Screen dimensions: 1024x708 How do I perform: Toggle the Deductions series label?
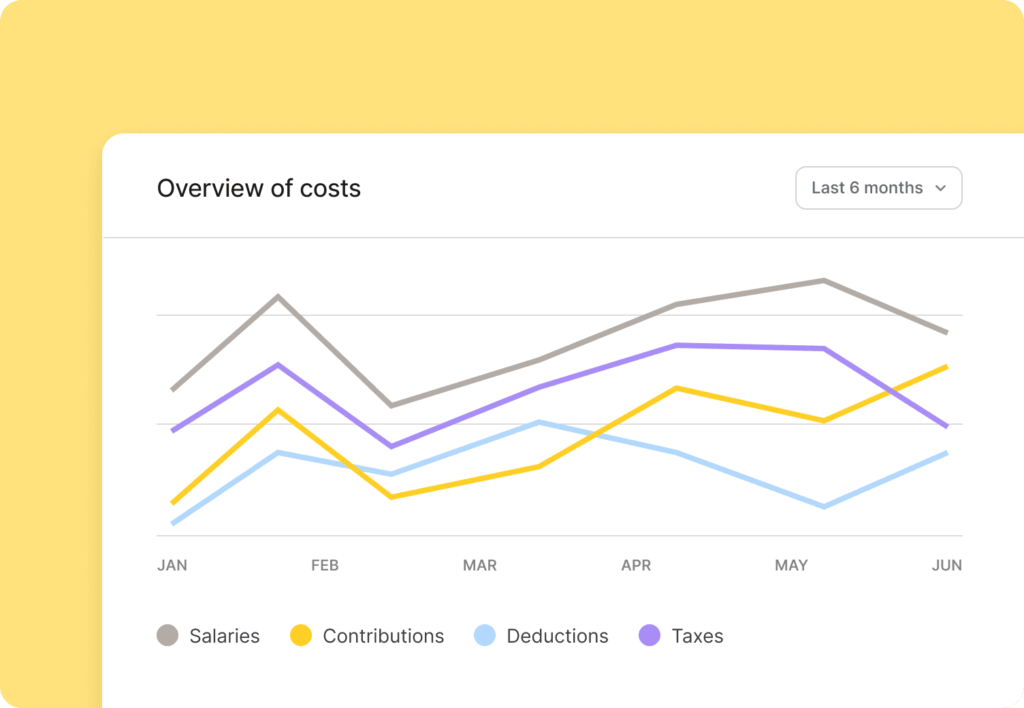point(557,636)
